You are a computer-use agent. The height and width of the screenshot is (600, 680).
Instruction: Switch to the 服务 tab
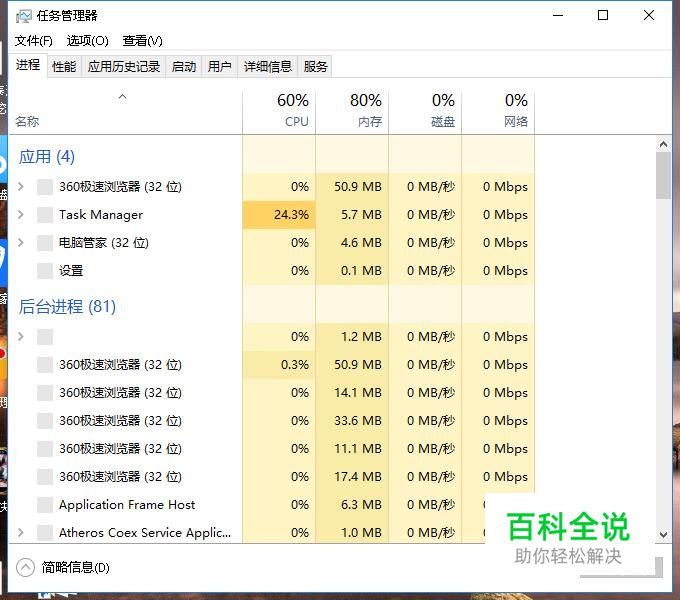coord(315,67)
